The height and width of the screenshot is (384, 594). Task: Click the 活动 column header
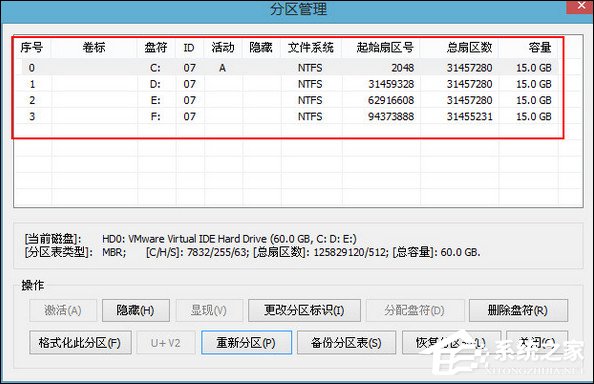pos(223,48)
